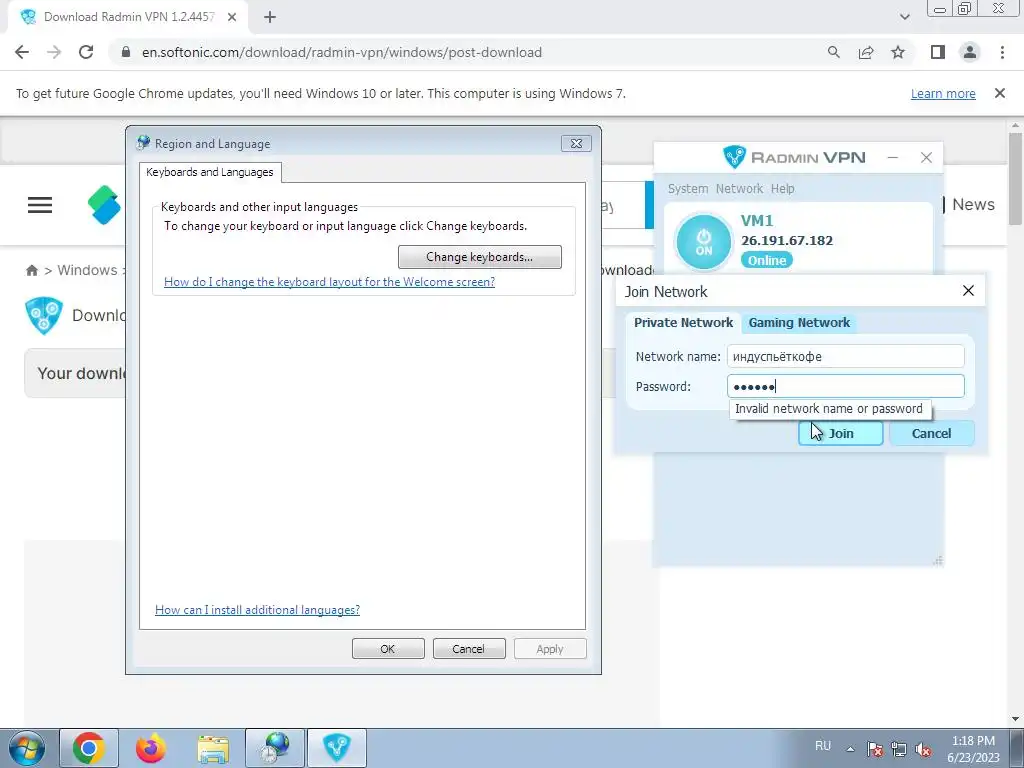Image resolution: width=1024 pixels, height=768 pixels.
Task: Open the Network menu in Radmin VPN
Action: point(739,189)
